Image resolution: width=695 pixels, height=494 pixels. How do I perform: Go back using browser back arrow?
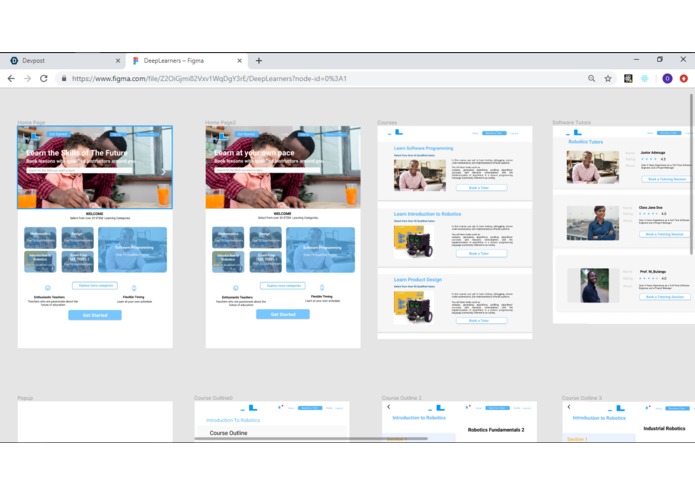[x=11, y=78]
